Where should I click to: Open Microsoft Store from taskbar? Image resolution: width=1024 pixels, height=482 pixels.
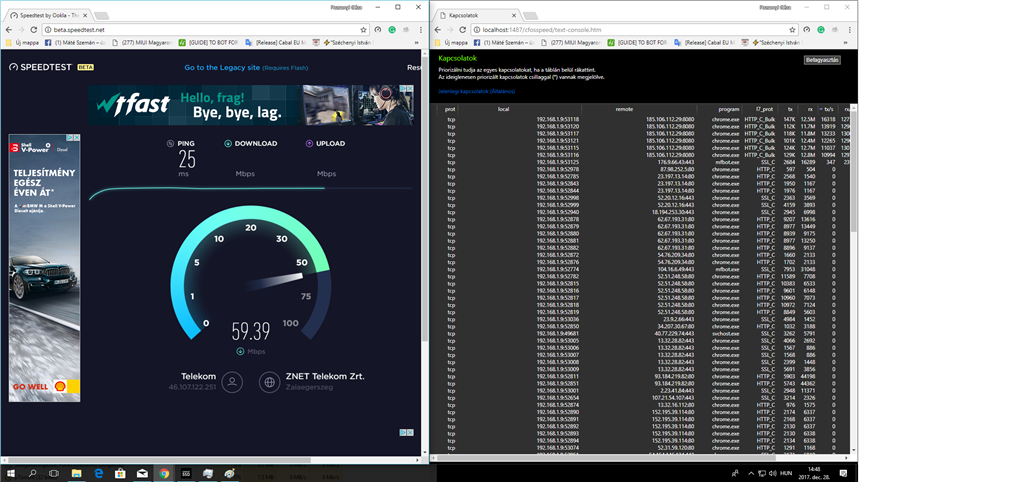tap(120, 473)
